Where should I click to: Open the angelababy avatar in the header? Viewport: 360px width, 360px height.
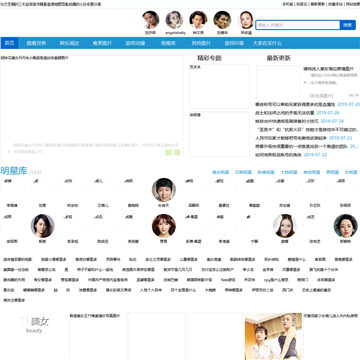174,20
